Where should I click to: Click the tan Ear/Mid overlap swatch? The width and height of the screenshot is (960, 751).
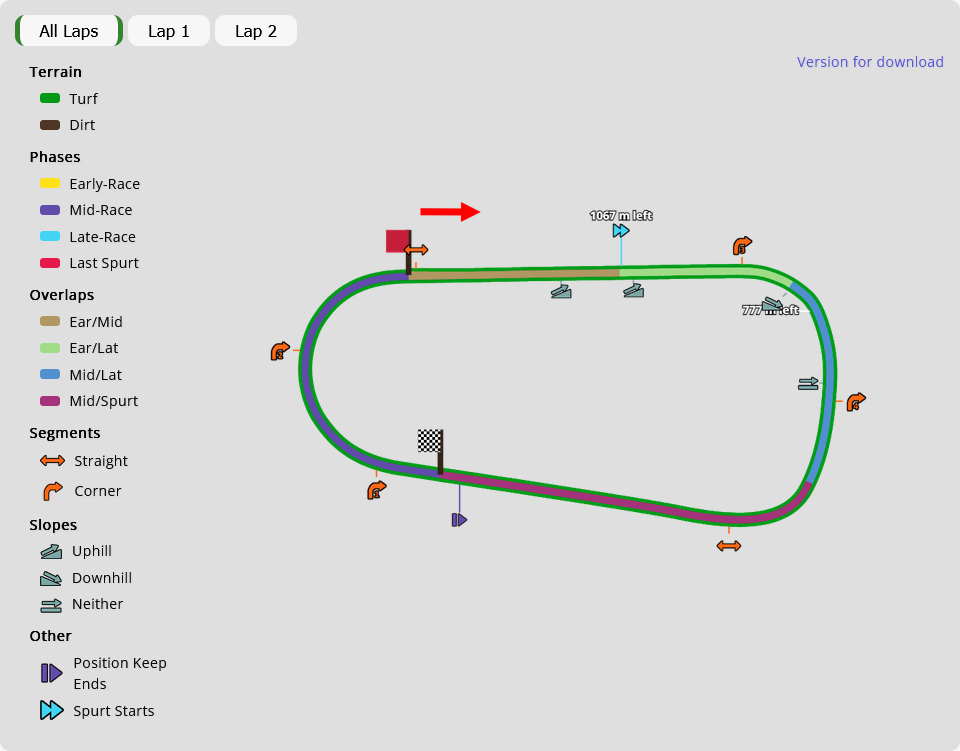(x=50, y=321)
